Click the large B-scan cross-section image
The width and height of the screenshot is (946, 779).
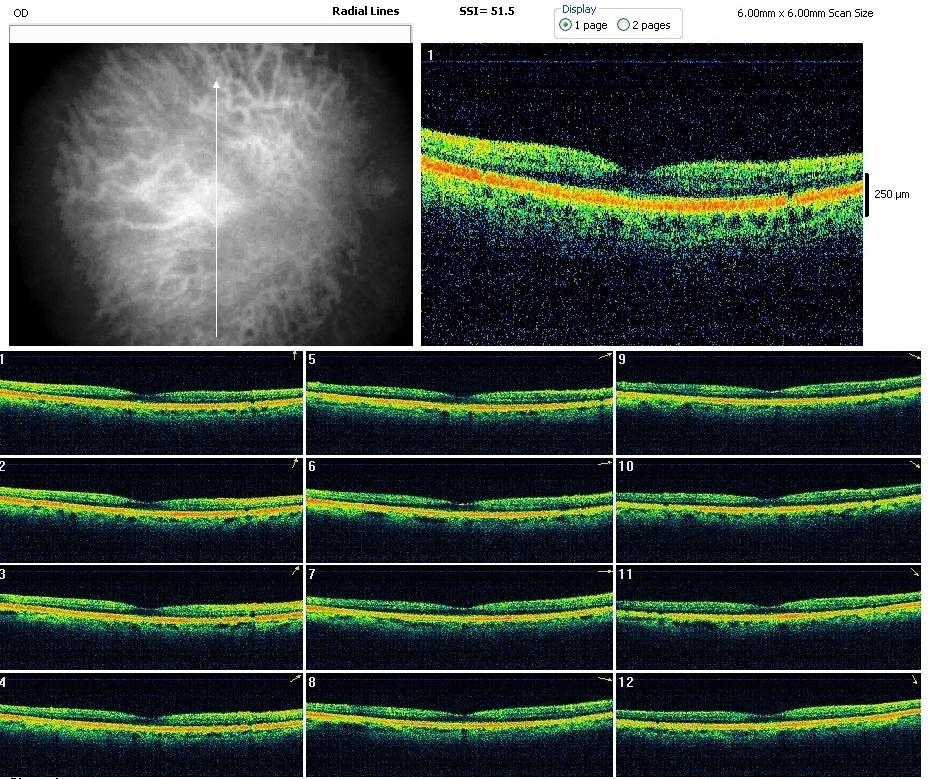(x=642, y=195)
